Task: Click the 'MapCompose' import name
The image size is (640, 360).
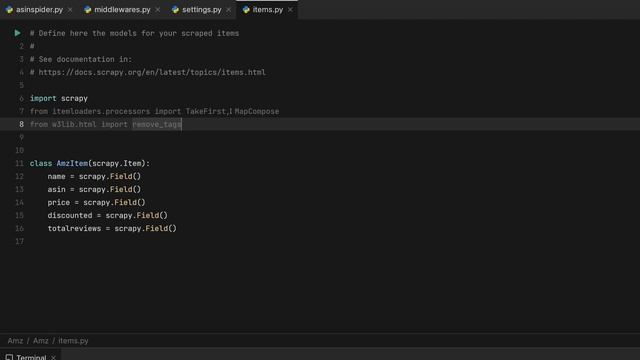Action: tap(257, 111)
